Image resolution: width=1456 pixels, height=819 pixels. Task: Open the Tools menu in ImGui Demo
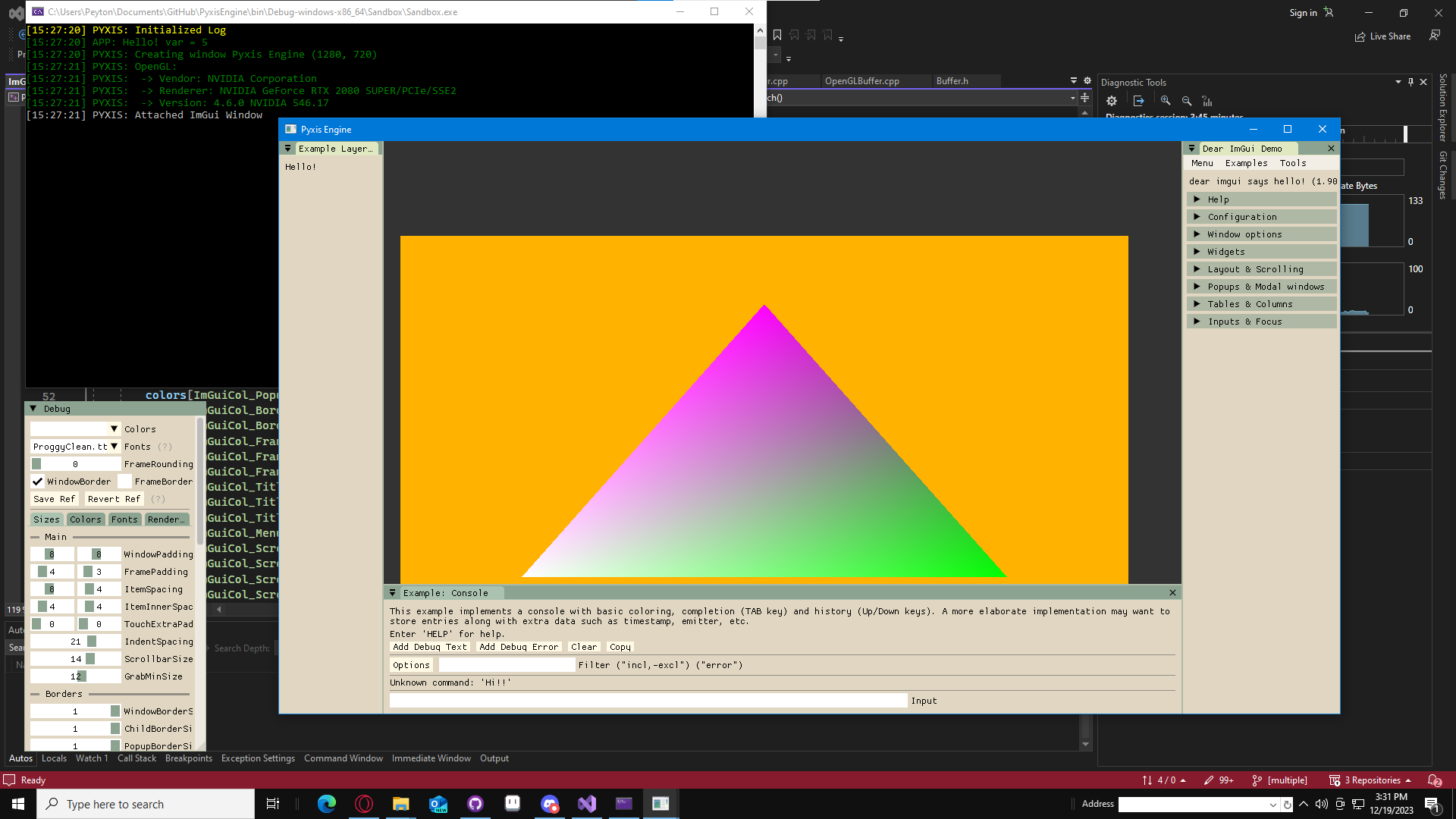tap(1293, 163)
